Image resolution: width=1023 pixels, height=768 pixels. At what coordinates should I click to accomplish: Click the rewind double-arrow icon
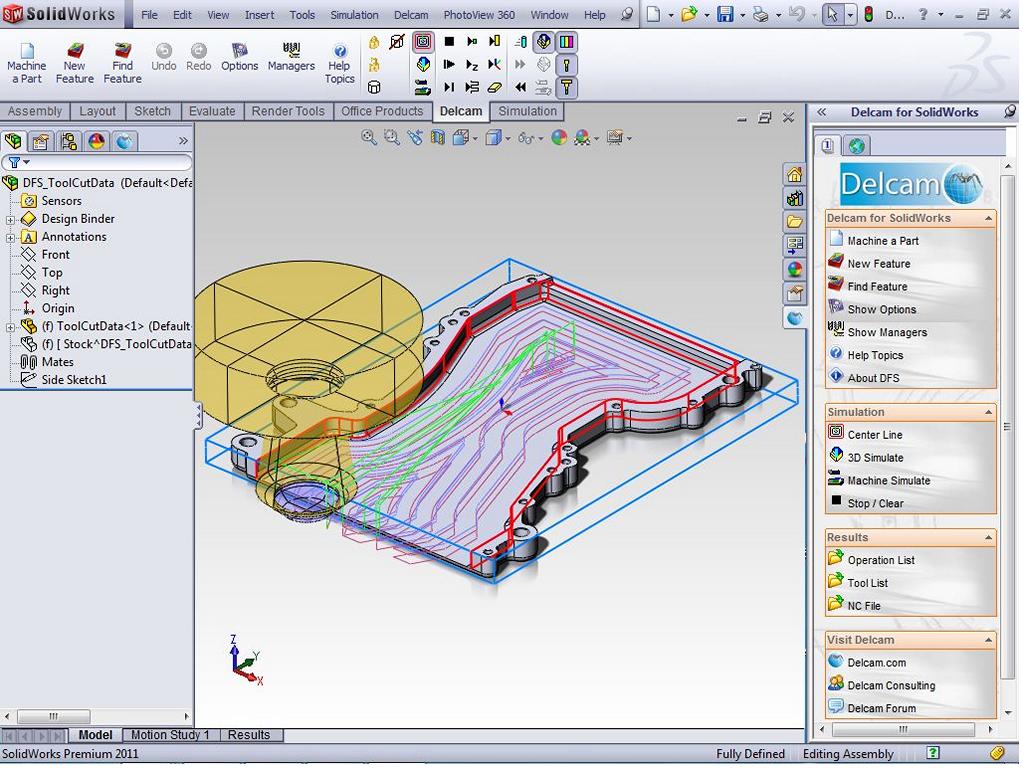[520, 87]
